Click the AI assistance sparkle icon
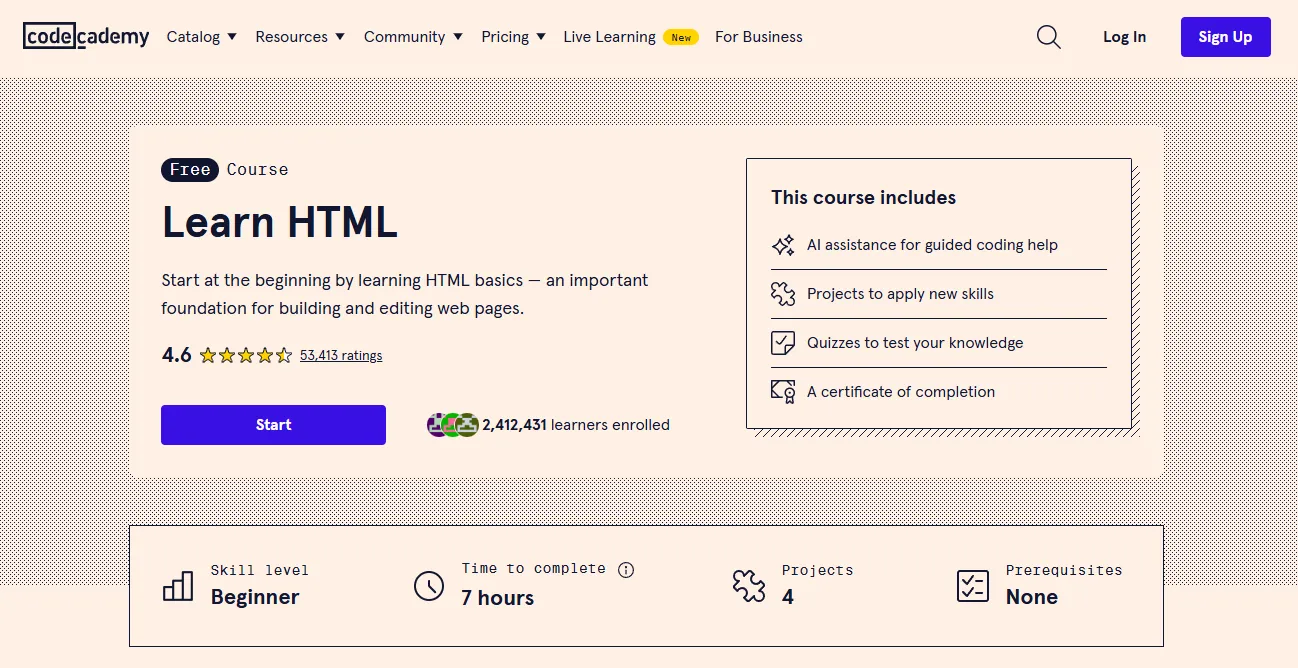 click(x=783, y=245)
